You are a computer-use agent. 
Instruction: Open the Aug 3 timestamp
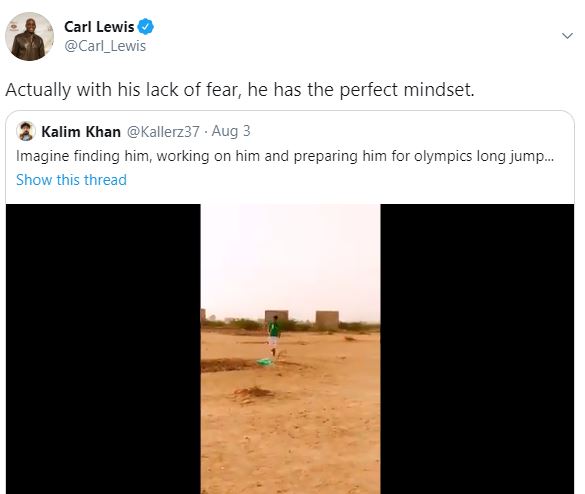point(231,131)
